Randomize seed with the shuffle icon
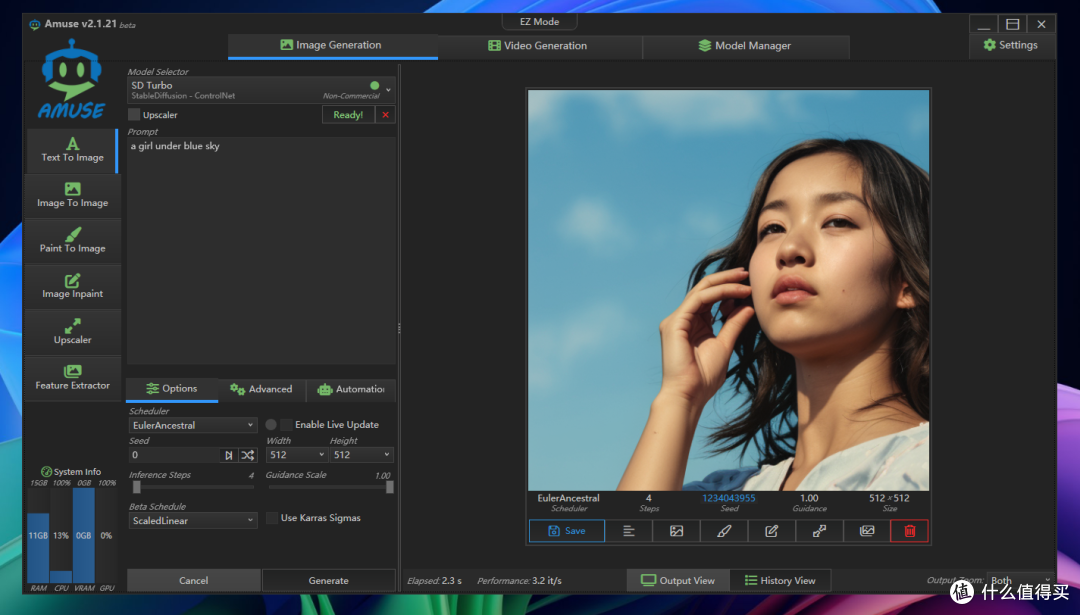Screen dimensions: 1080x615 click(248, 455)
